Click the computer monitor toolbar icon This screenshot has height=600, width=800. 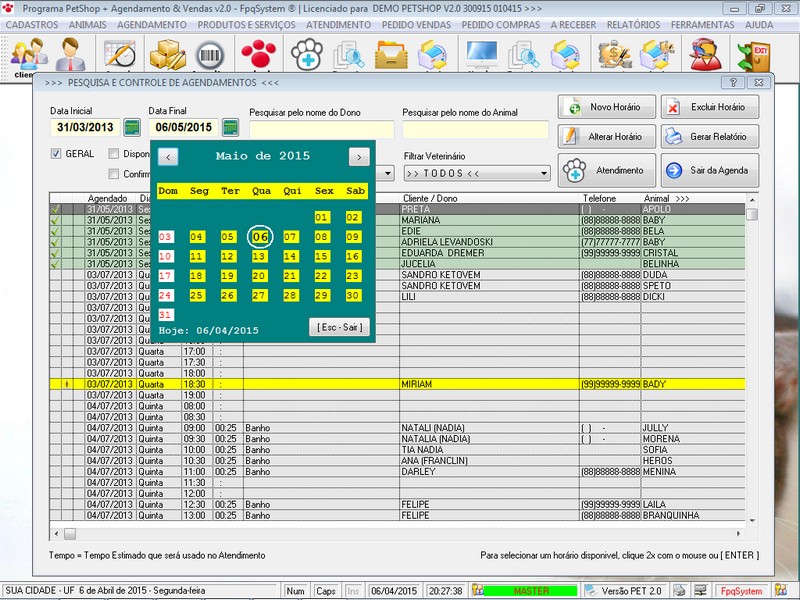click(x=482, y=54)
